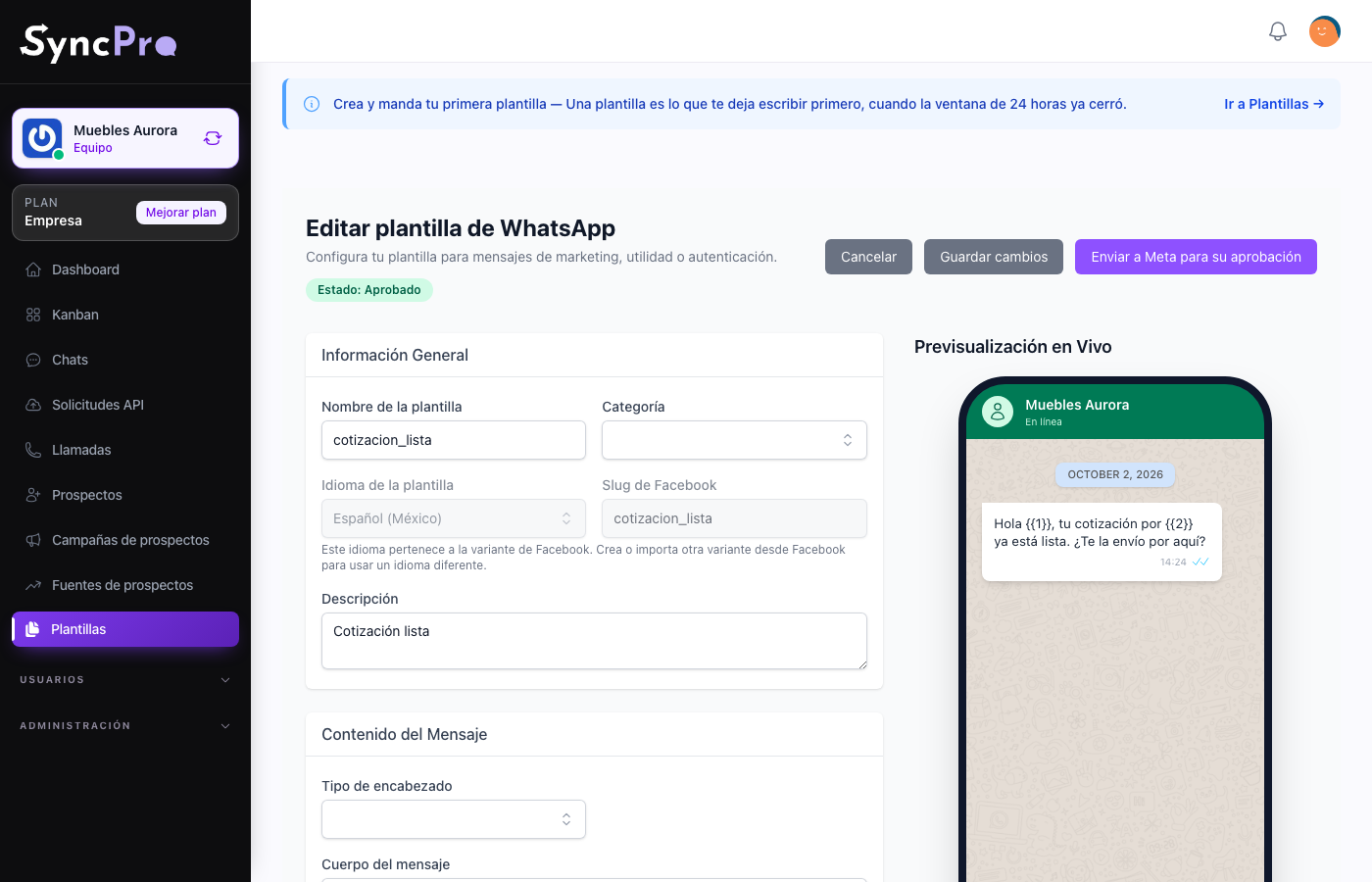This screenshot has height=882, width=1372.
Task: Click the contact avatar in the phone preview
Action: tap(998, 412)
